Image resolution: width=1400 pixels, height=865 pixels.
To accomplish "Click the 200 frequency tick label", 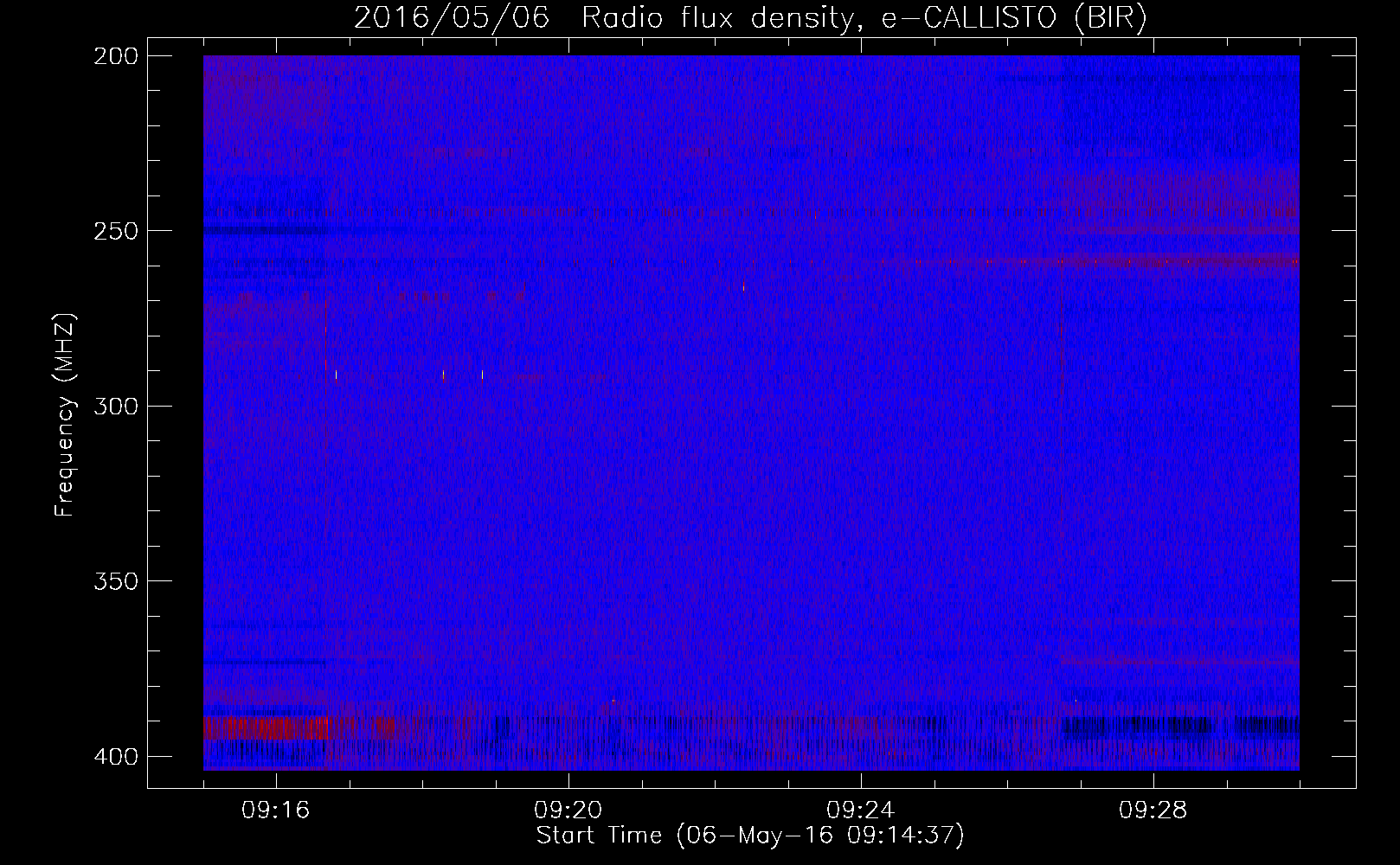I will (115, 55).
